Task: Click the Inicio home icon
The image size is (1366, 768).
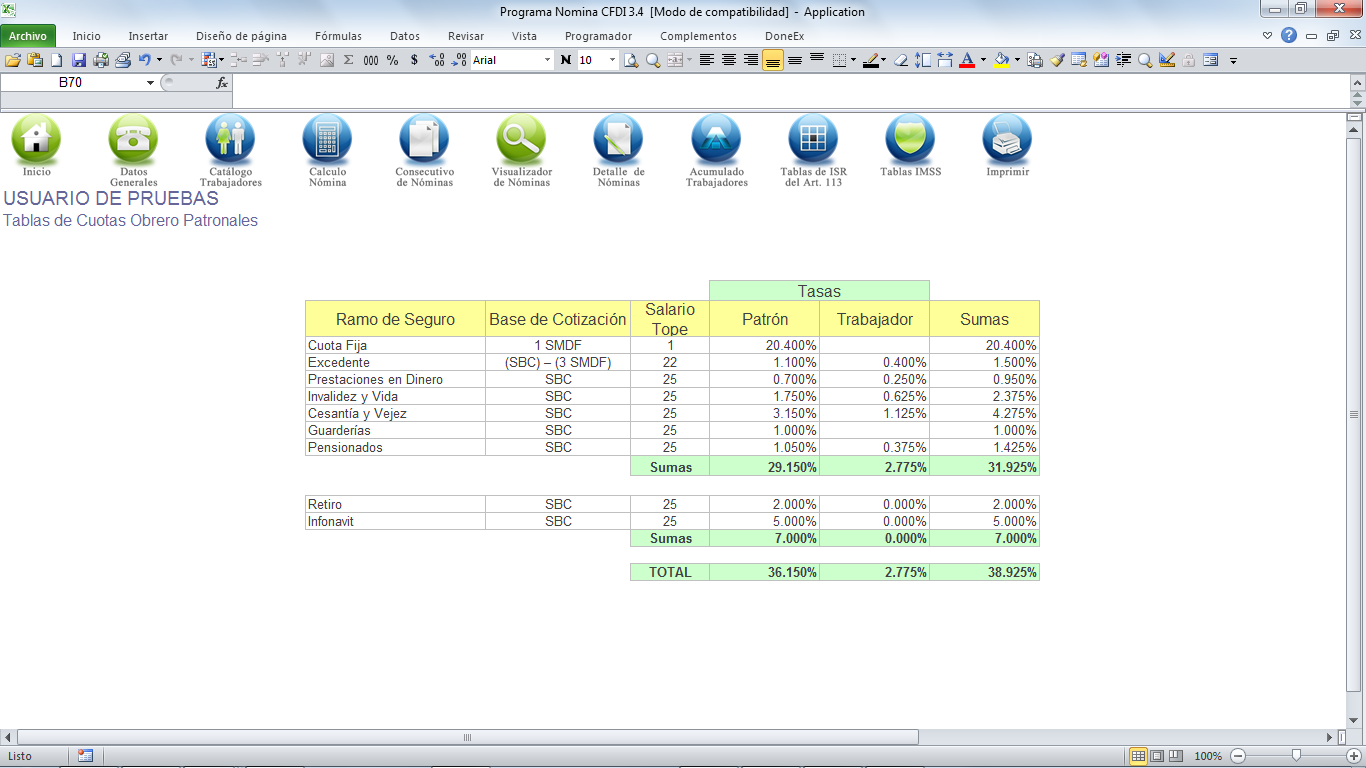Action: pos(36,140)
